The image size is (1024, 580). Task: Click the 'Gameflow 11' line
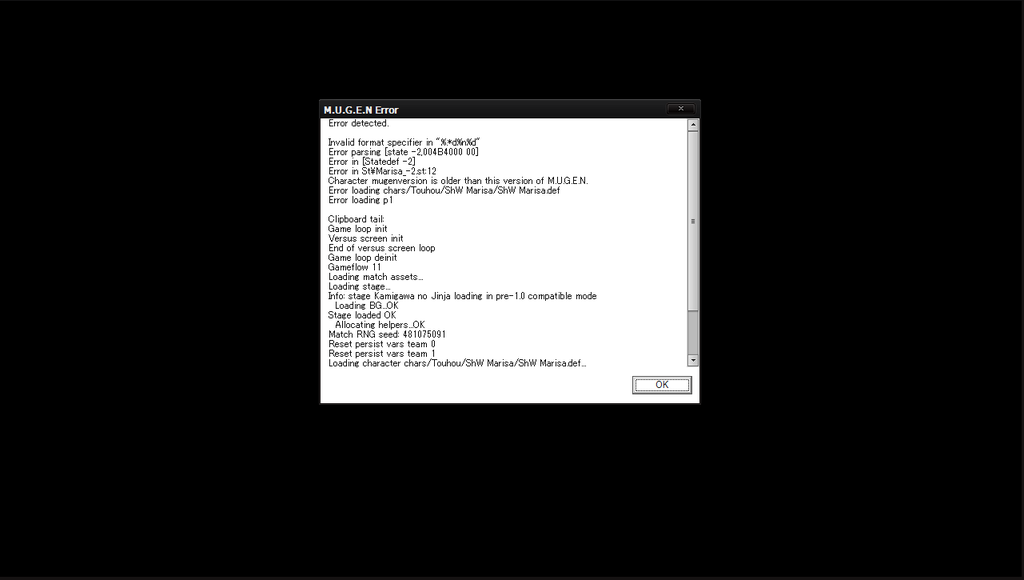(x=355, y=267)
